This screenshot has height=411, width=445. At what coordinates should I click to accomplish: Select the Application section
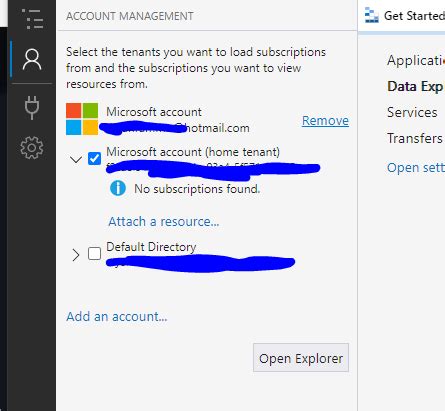(416, 60)
